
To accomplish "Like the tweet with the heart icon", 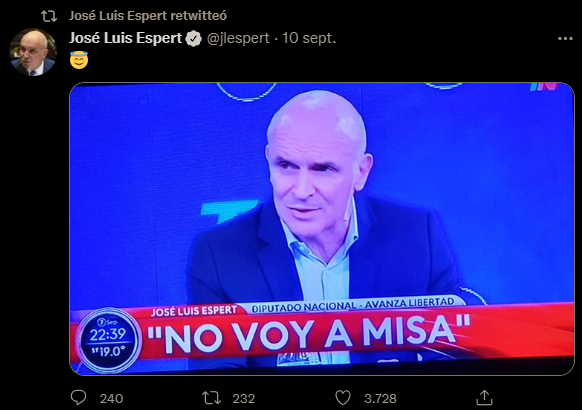I will pos(343,398).
